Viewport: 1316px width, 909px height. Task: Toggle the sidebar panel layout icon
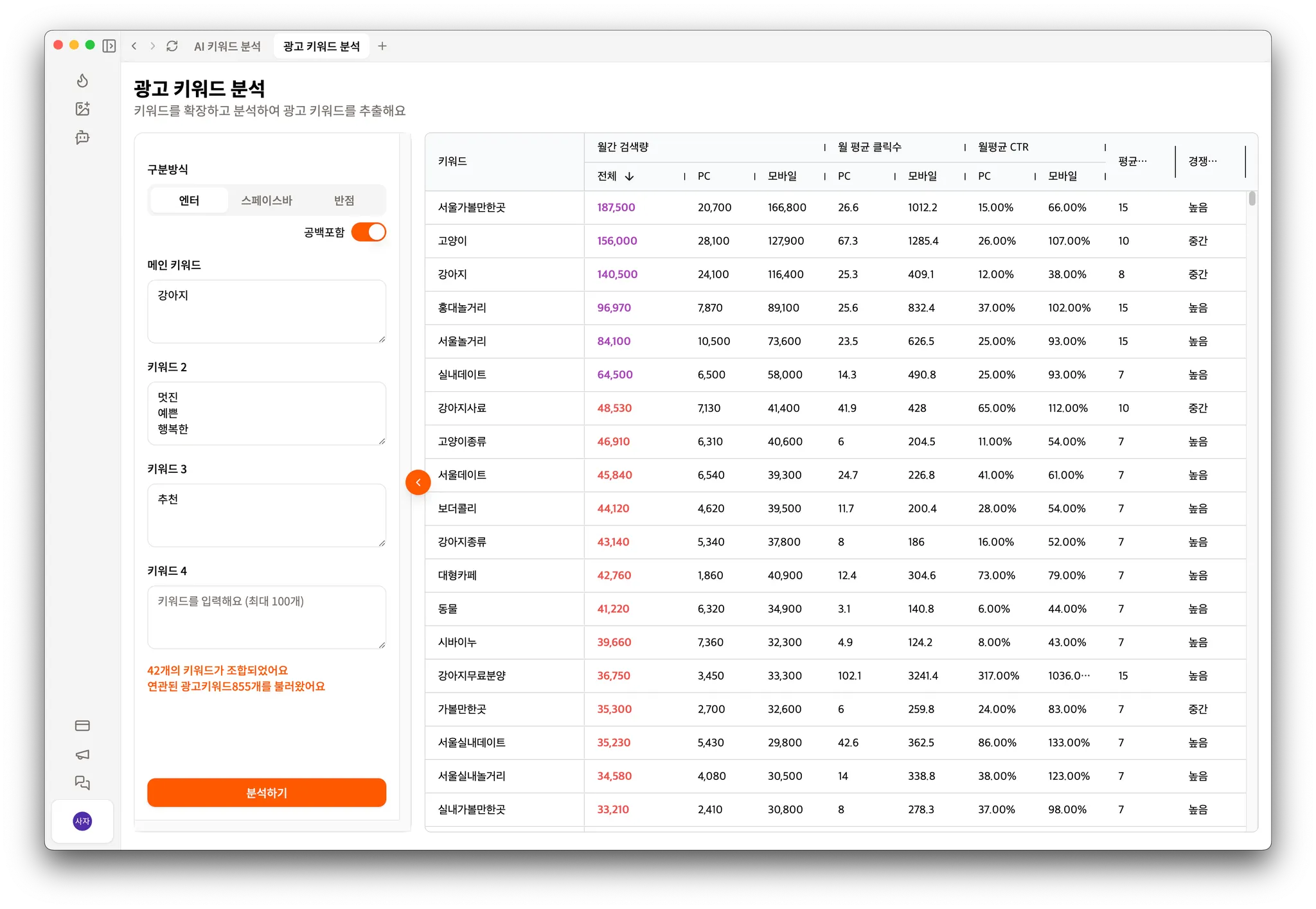(109, 46)
